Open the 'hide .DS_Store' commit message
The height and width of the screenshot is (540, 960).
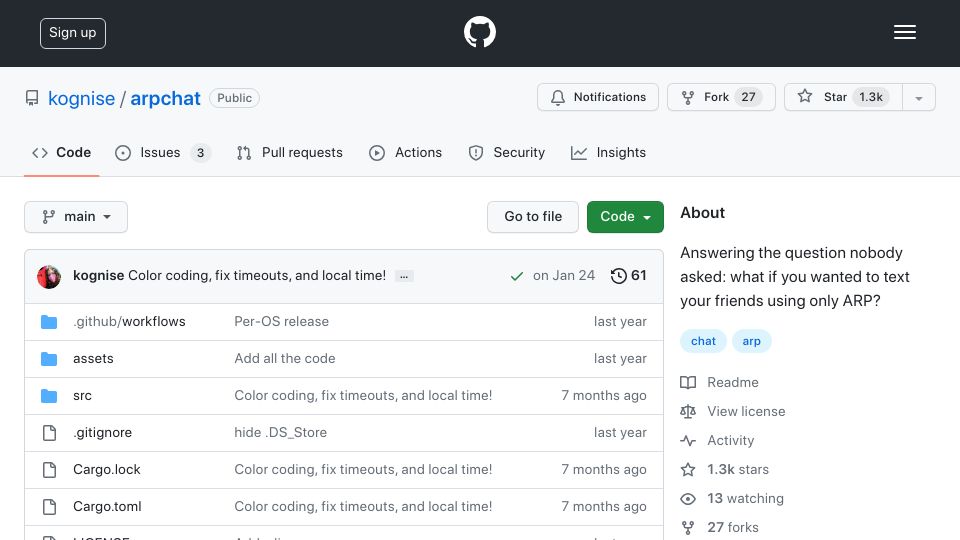coord(280,433)
